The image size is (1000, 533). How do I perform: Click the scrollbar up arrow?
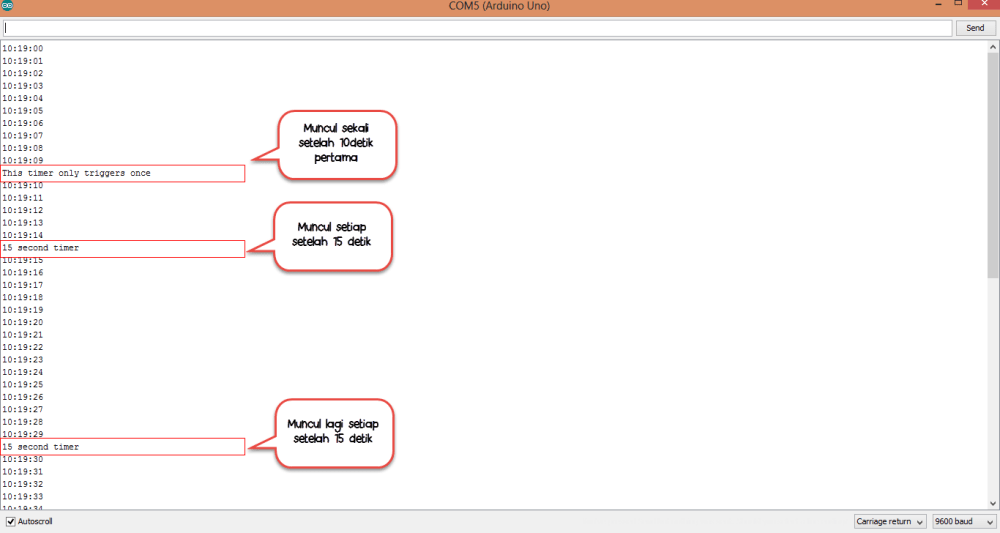click(x=992, y=46)
